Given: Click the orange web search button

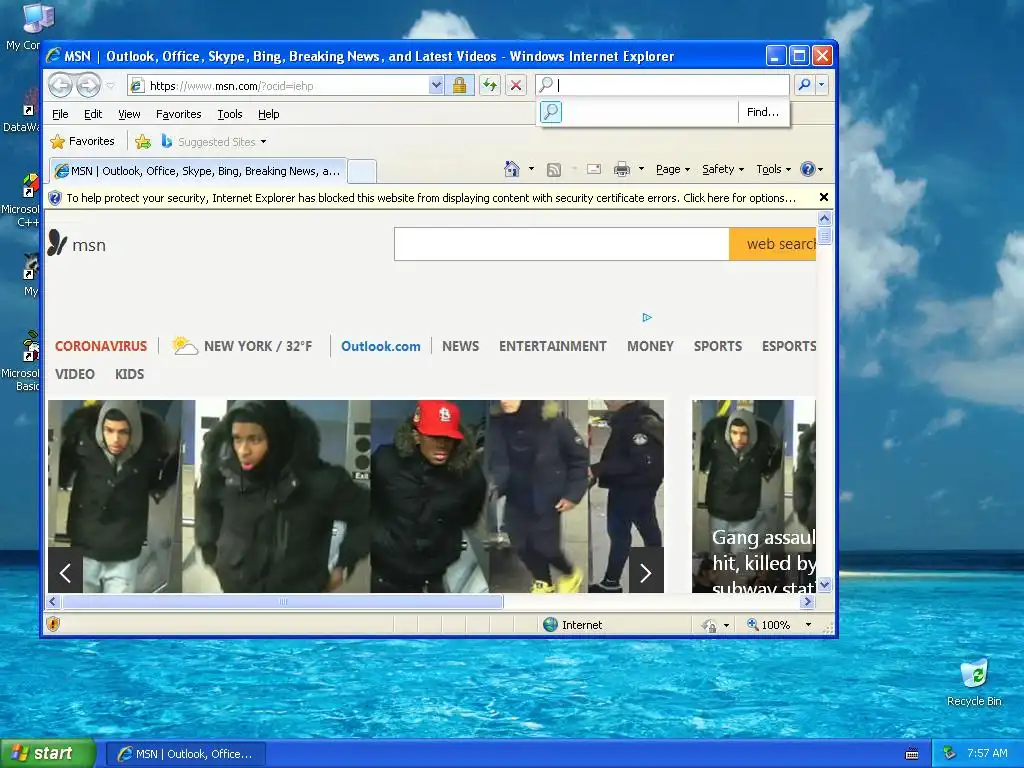Looking at the screenshot, I should [x=773, y=244].
